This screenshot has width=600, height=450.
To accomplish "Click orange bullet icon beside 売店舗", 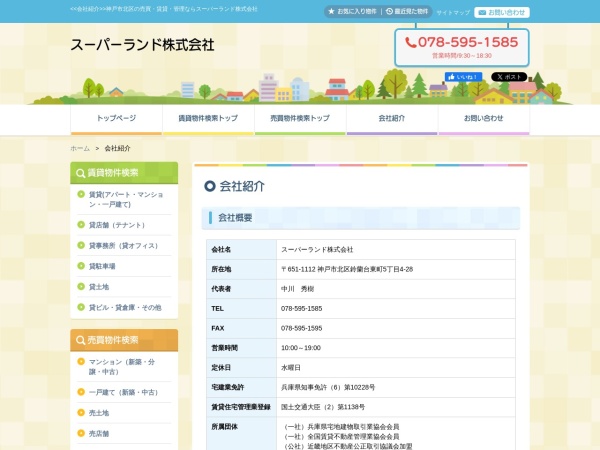I will click(x=81, y=433).
